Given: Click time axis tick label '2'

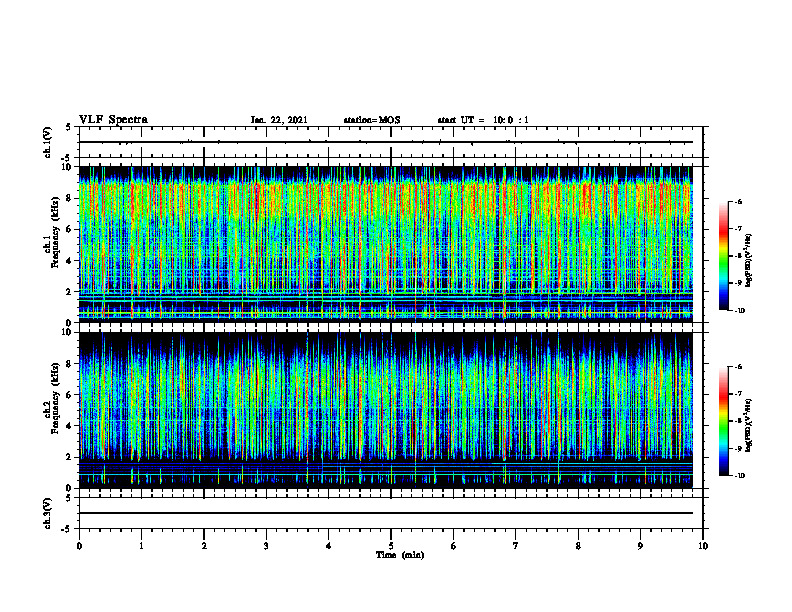Looking at the screenshot, I should click(204, 546).
